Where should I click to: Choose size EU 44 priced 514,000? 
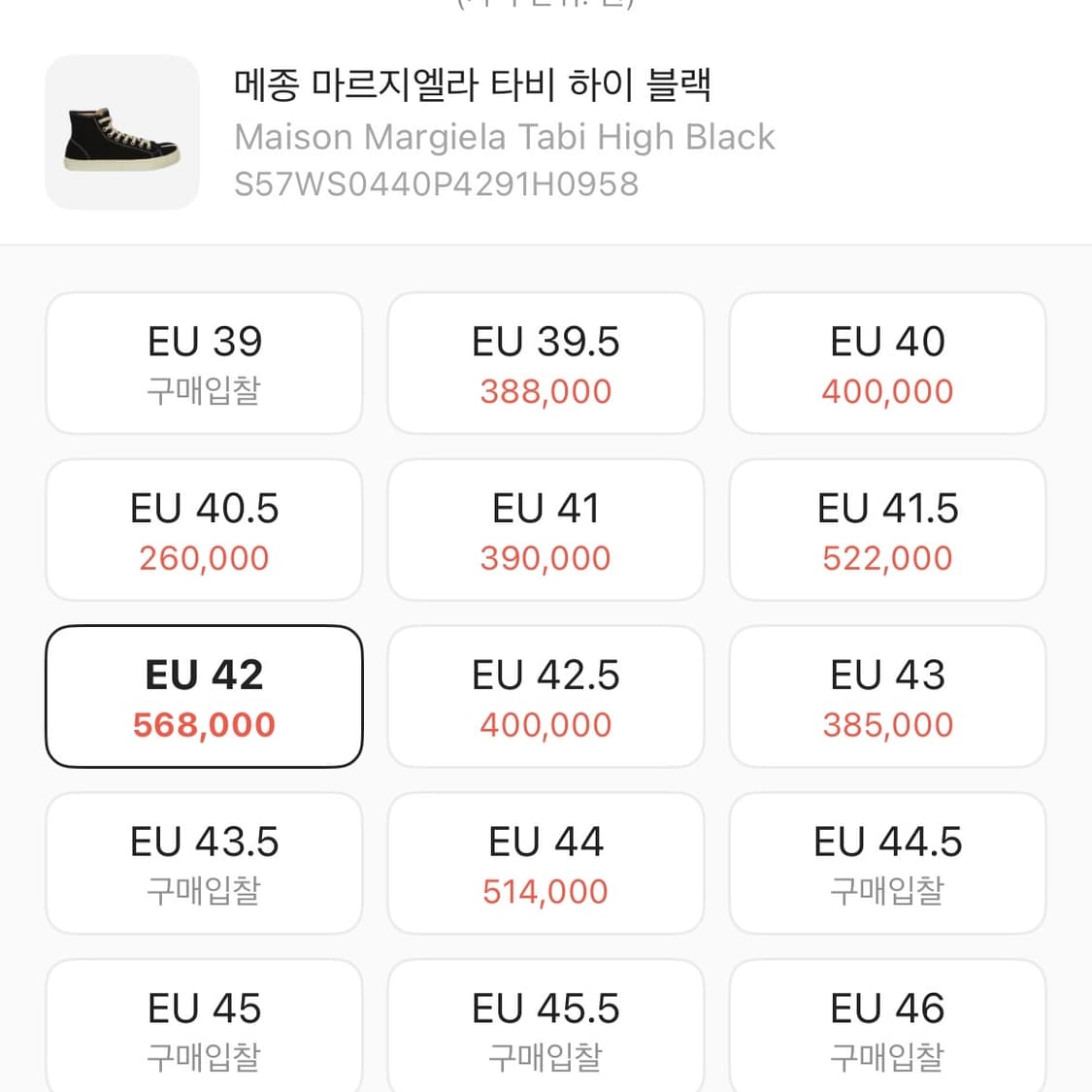546,863
